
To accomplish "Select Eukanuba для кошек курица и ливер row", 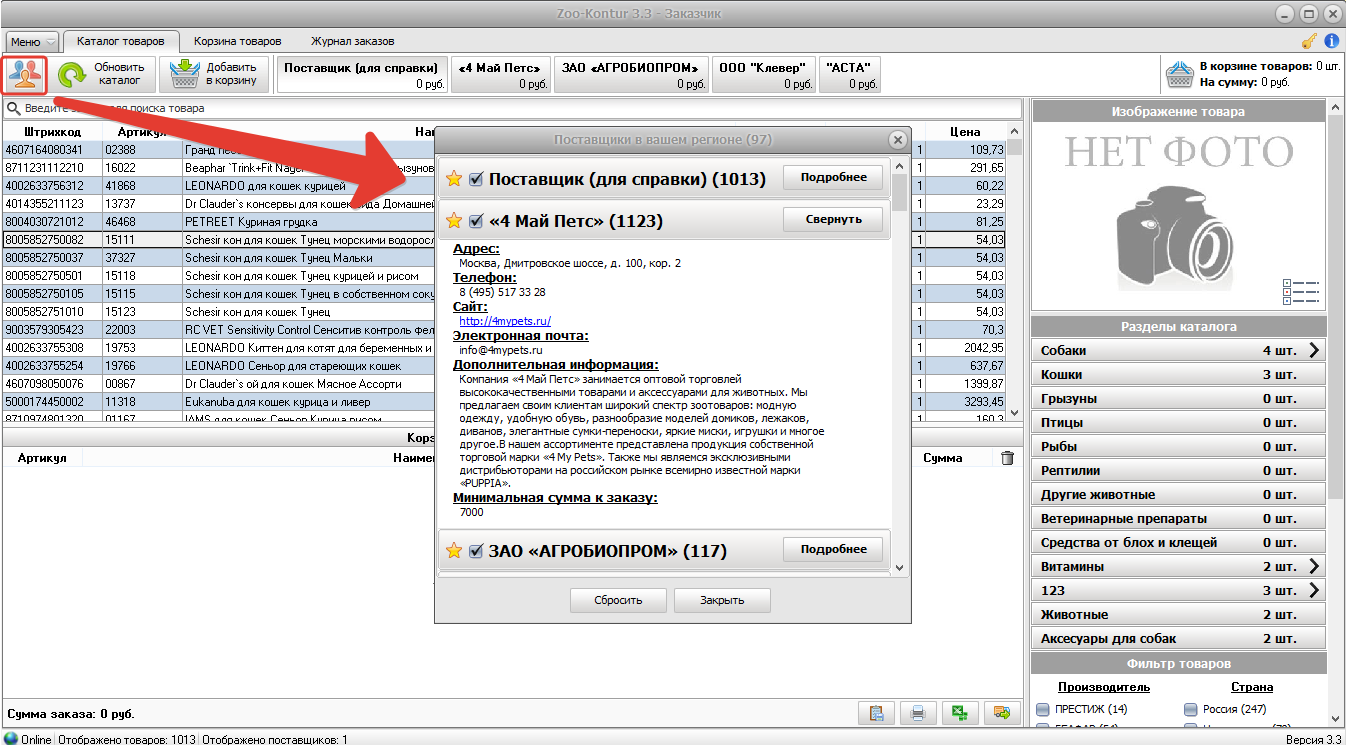I will tap(503, 401).
